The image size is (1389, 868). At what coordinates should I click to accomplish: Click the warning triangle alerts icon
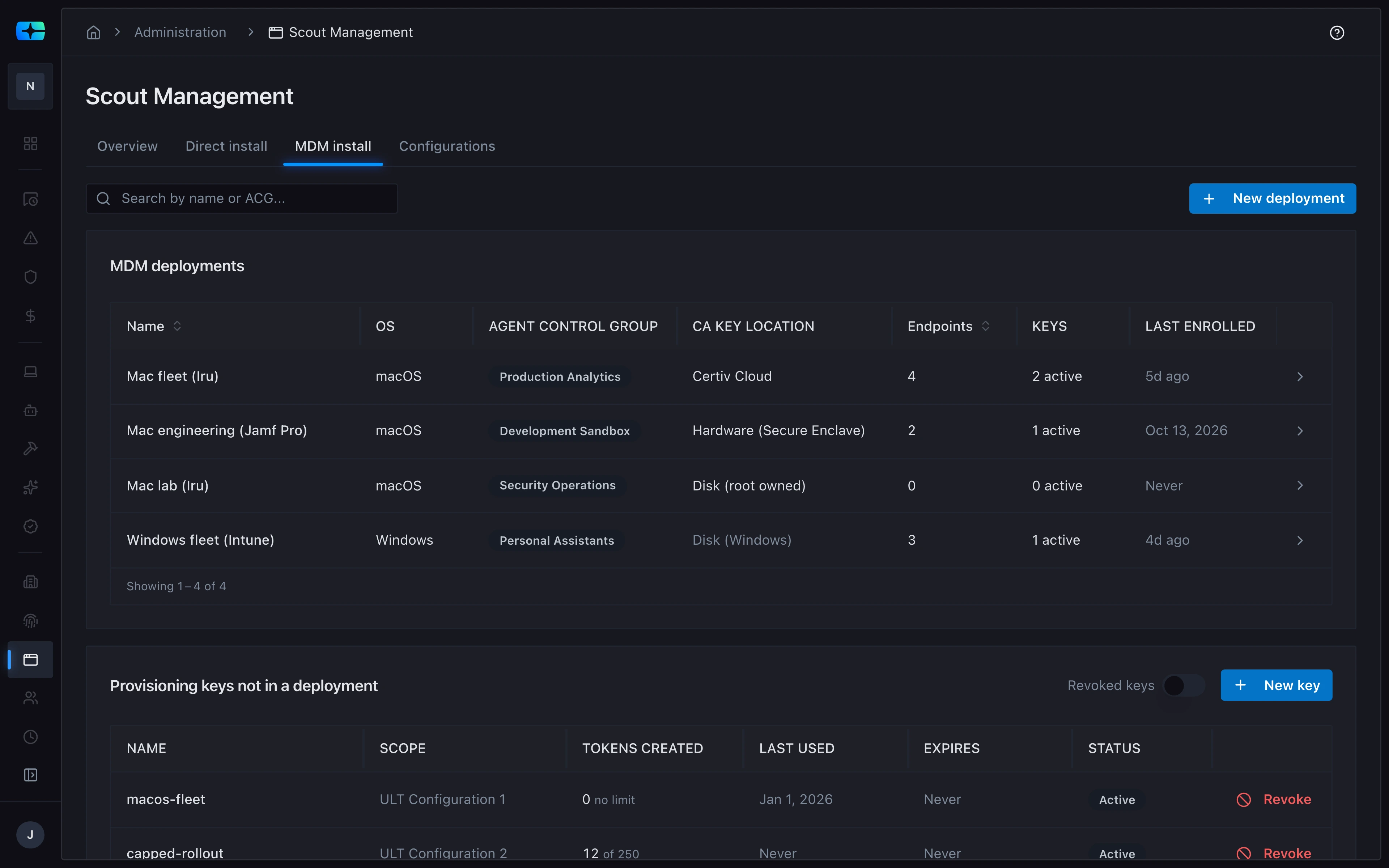[x=30, y=238]
